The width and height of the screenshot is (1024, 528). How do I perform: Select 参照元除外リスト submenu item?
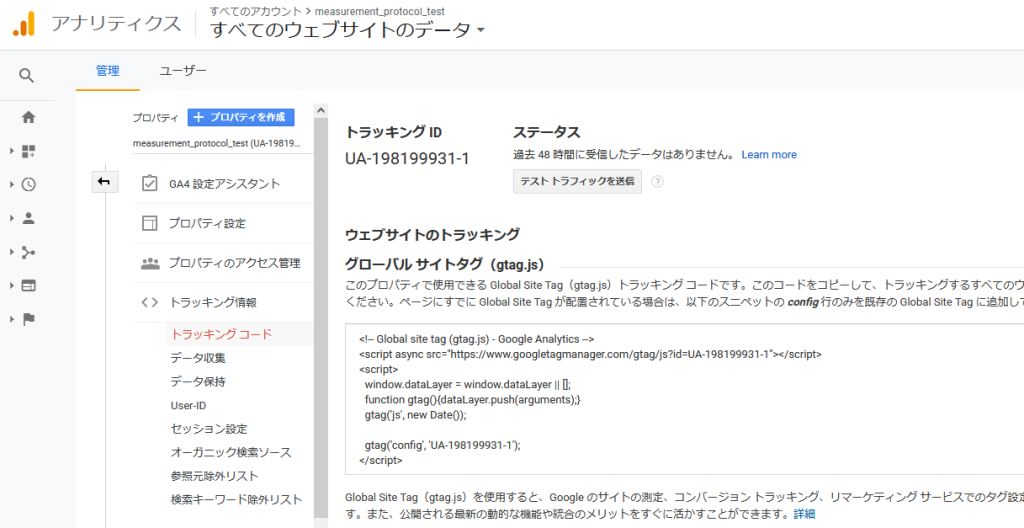214,476
